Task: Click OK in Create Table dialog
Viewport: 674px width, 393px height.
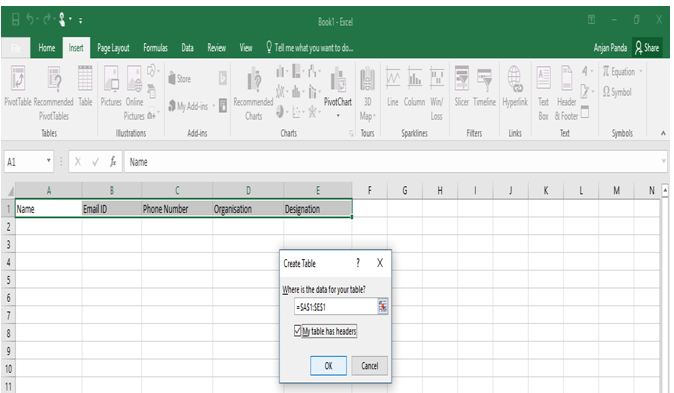Action: 328,365
